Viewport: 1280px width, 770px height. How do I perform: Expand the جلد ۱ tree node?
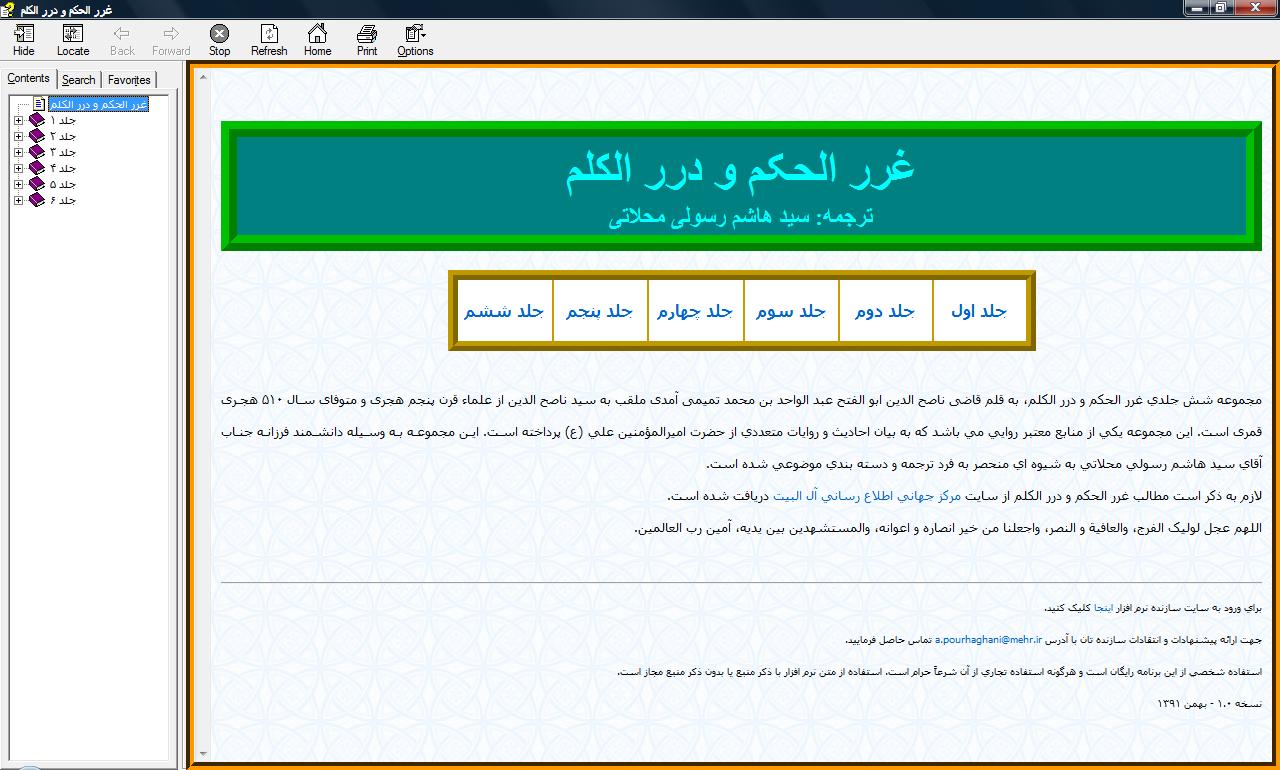coord(18,120)
